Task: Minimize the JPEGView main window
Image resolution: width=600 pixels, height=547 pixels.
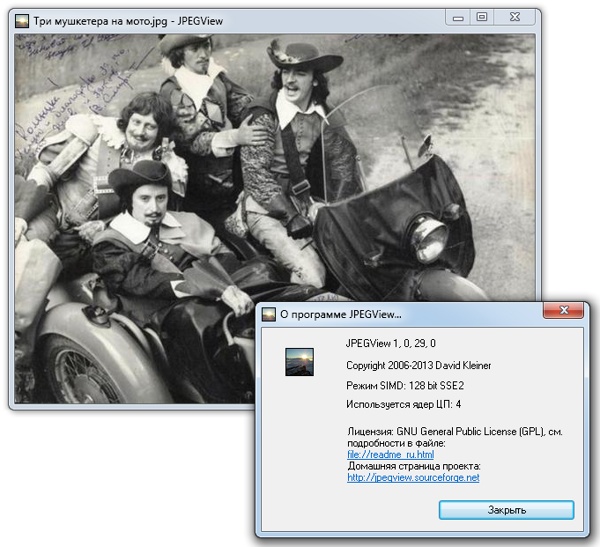Action: [458, 18]
